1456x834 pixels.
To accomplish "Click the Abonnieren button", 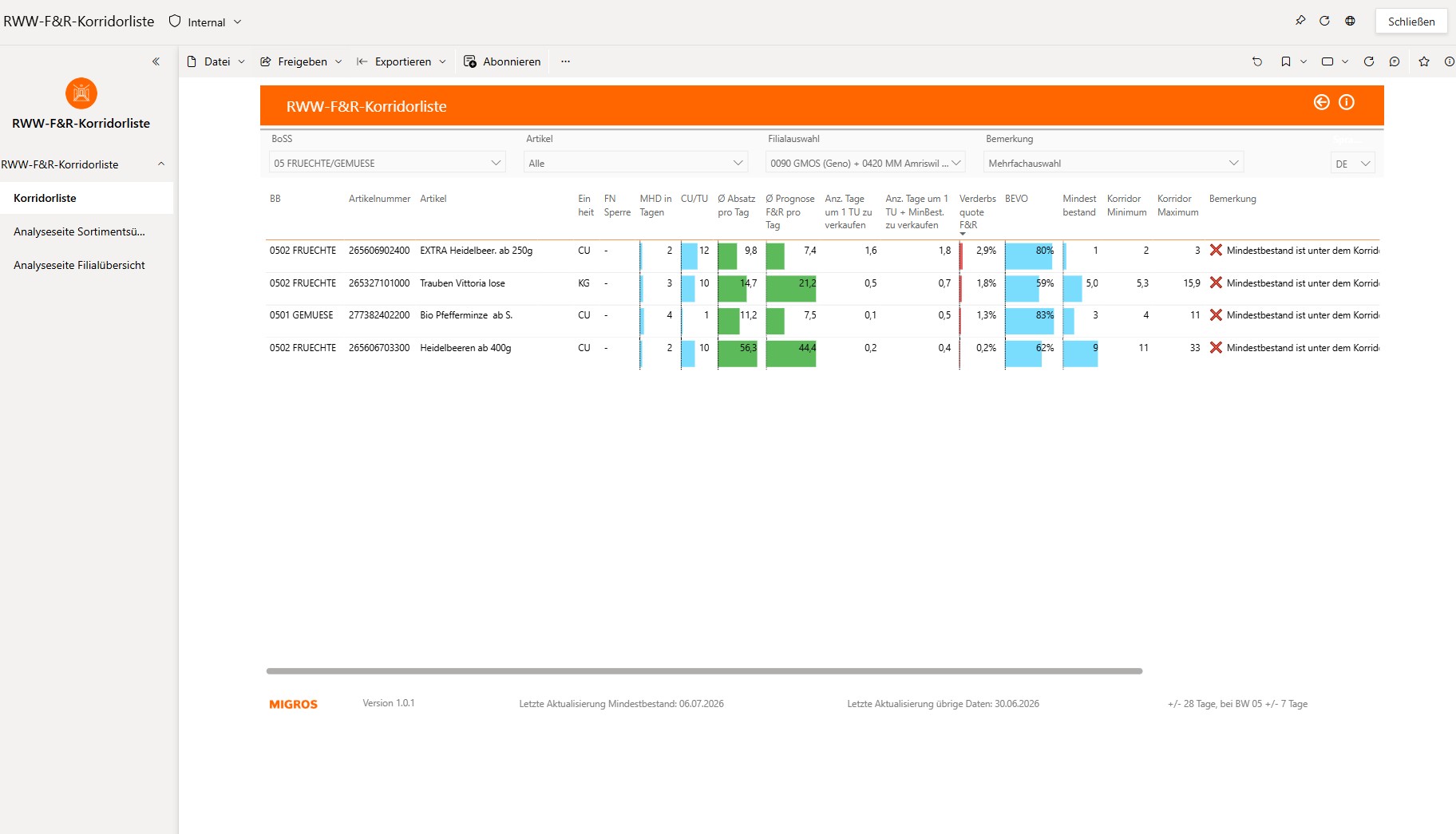I will (x=502, y=61).
